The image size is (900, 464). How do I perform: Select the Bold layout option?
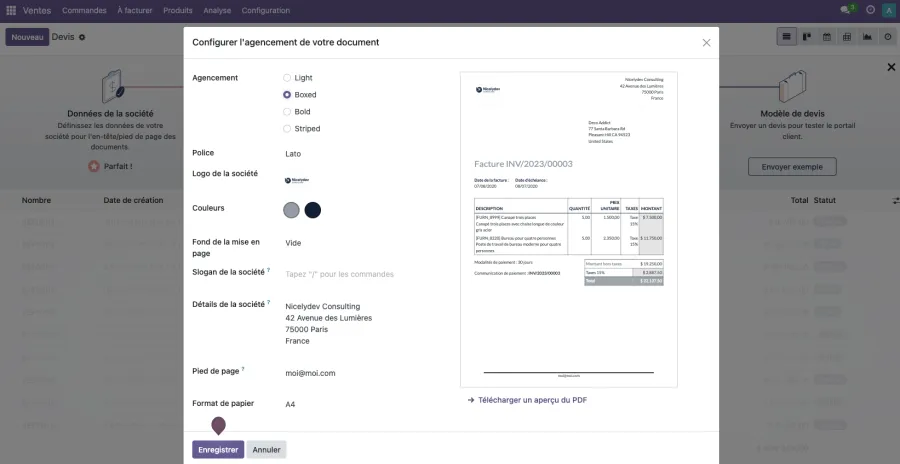coord(288,112)
